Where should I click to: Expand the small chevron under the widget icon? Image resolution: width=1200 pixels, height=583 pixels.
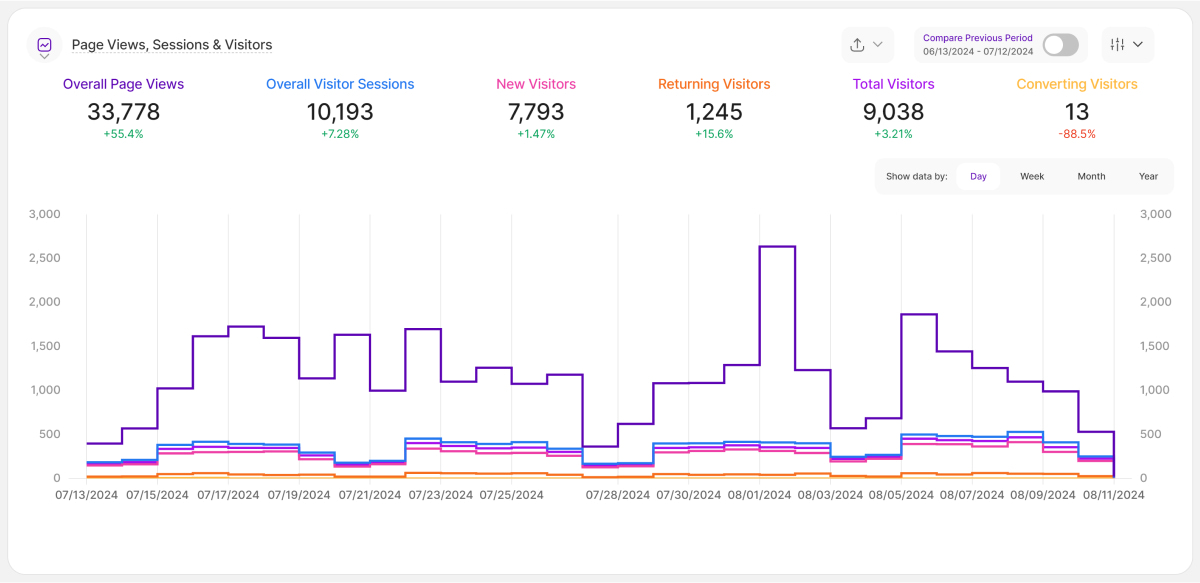45,58
